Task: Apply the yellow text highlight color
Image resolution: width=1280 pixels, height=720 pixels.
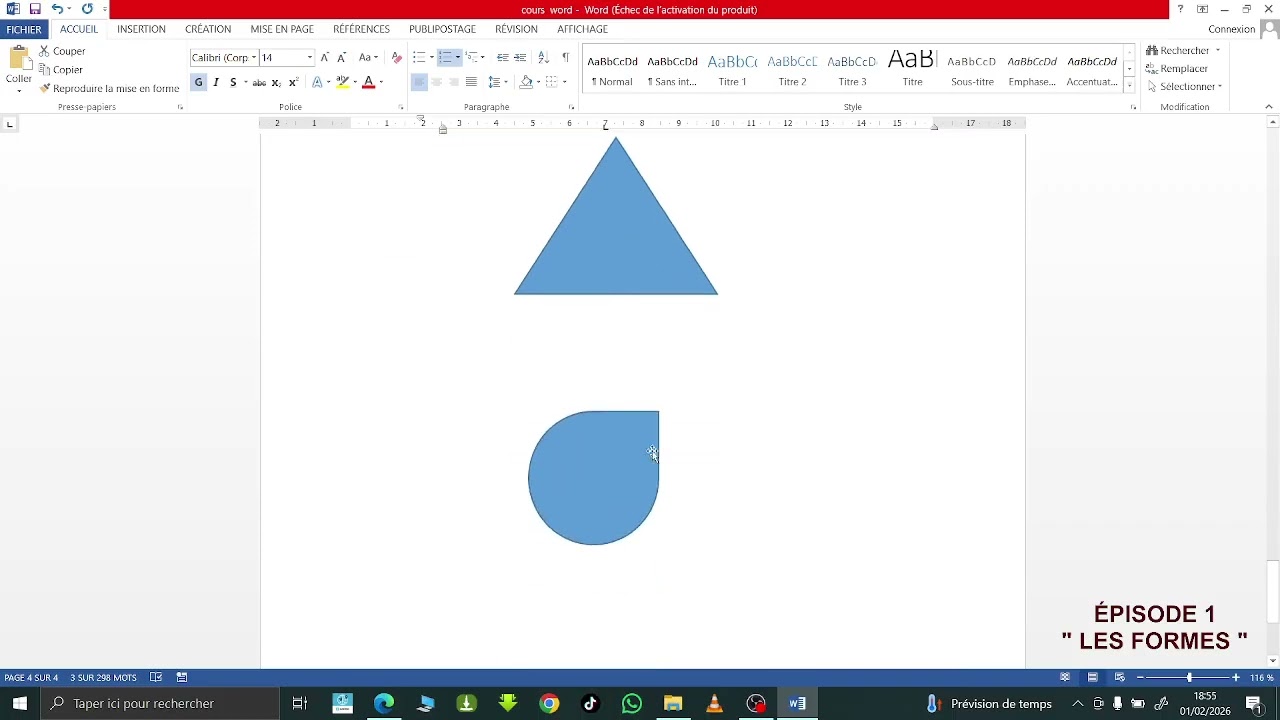Action: pyautogui.click(x=343, y=82)
